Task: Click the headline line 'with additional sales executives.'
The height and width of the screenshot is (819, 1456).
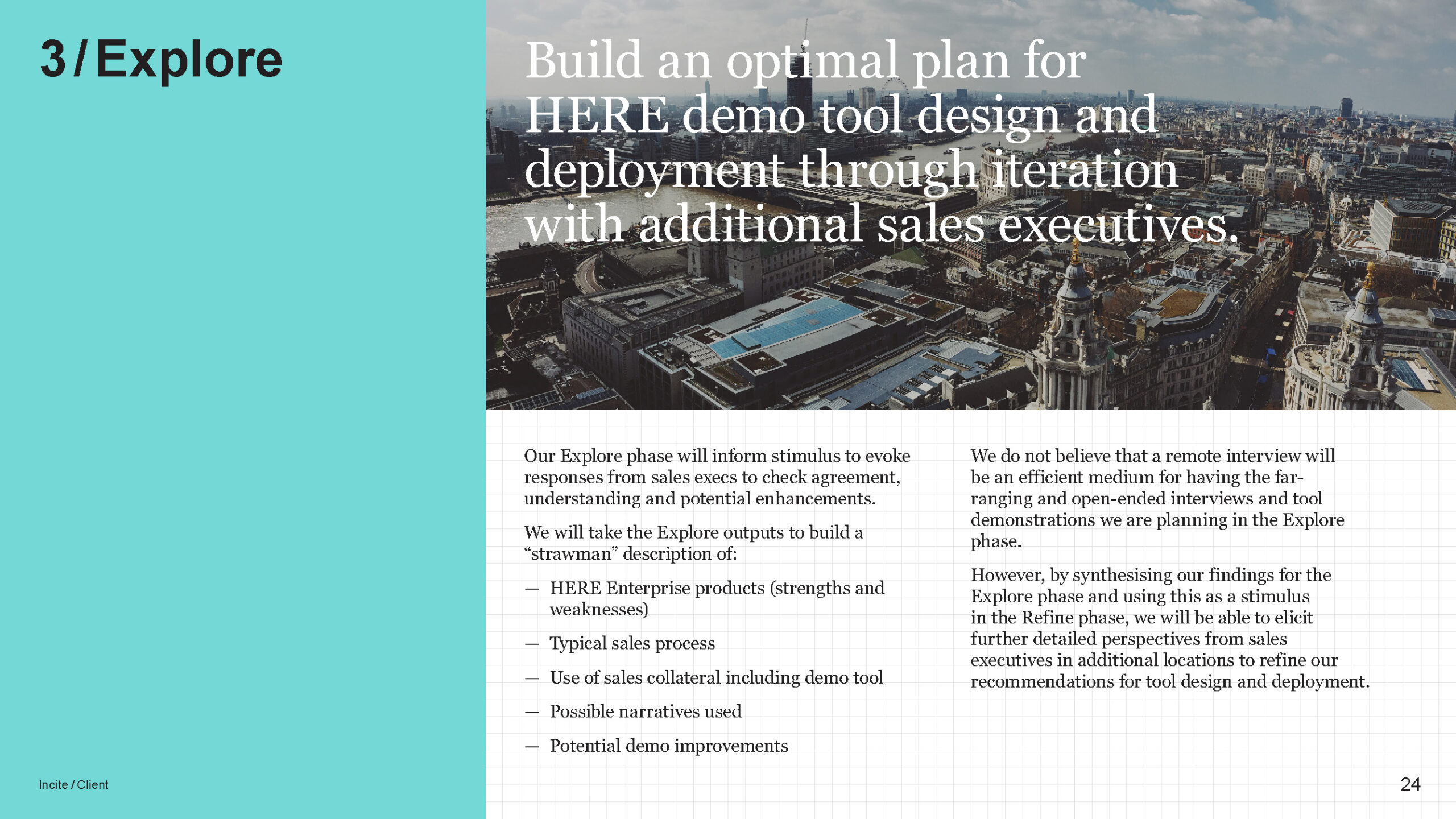Action: pos(882,224)
